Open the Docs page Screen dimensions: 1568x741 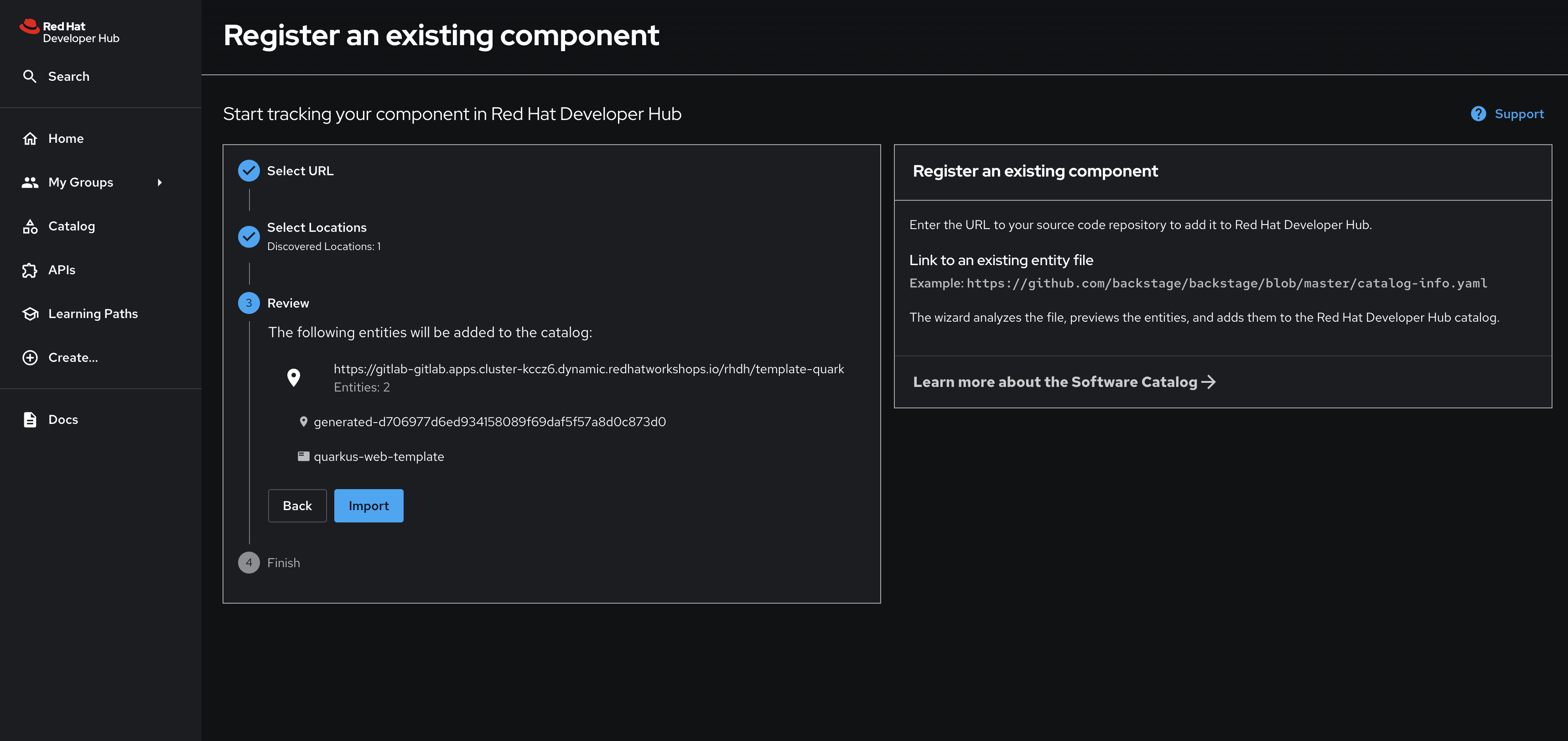click(62, 419)
